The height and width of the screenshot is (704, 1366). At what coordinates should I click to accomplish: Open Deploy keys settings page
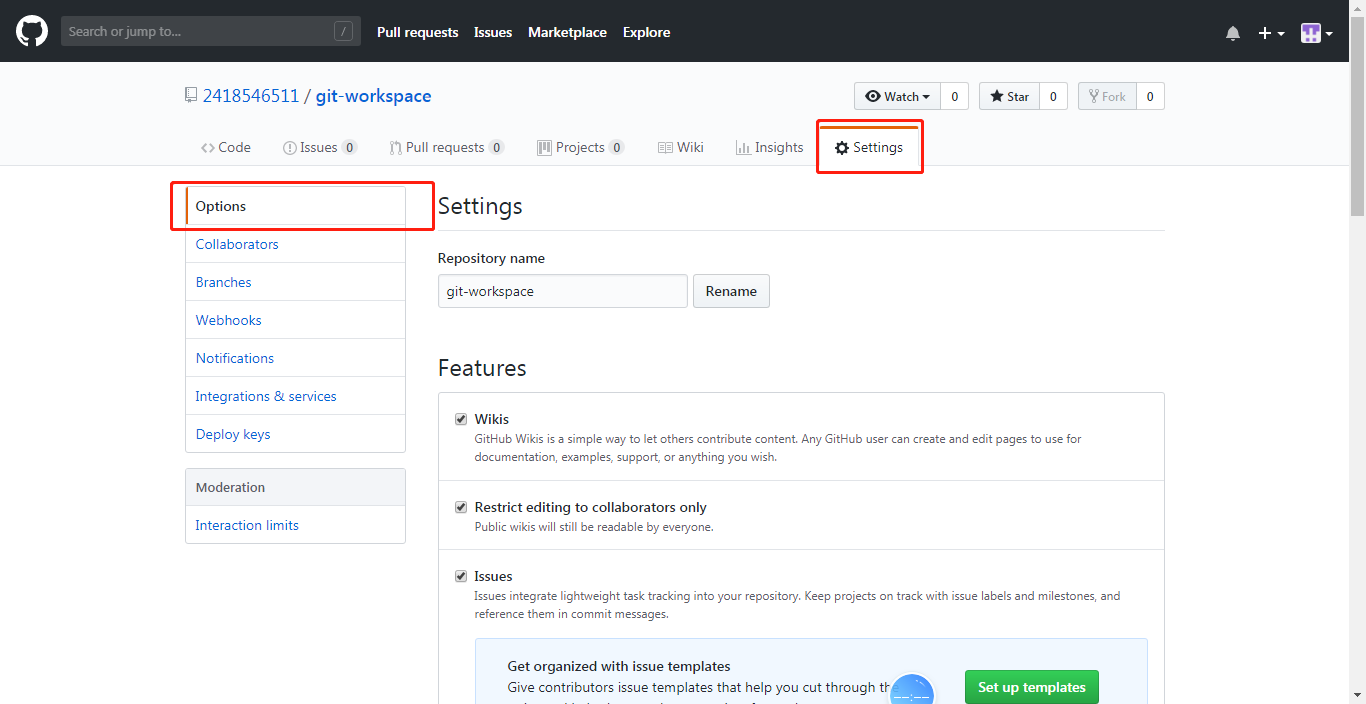tap(295, 434)
